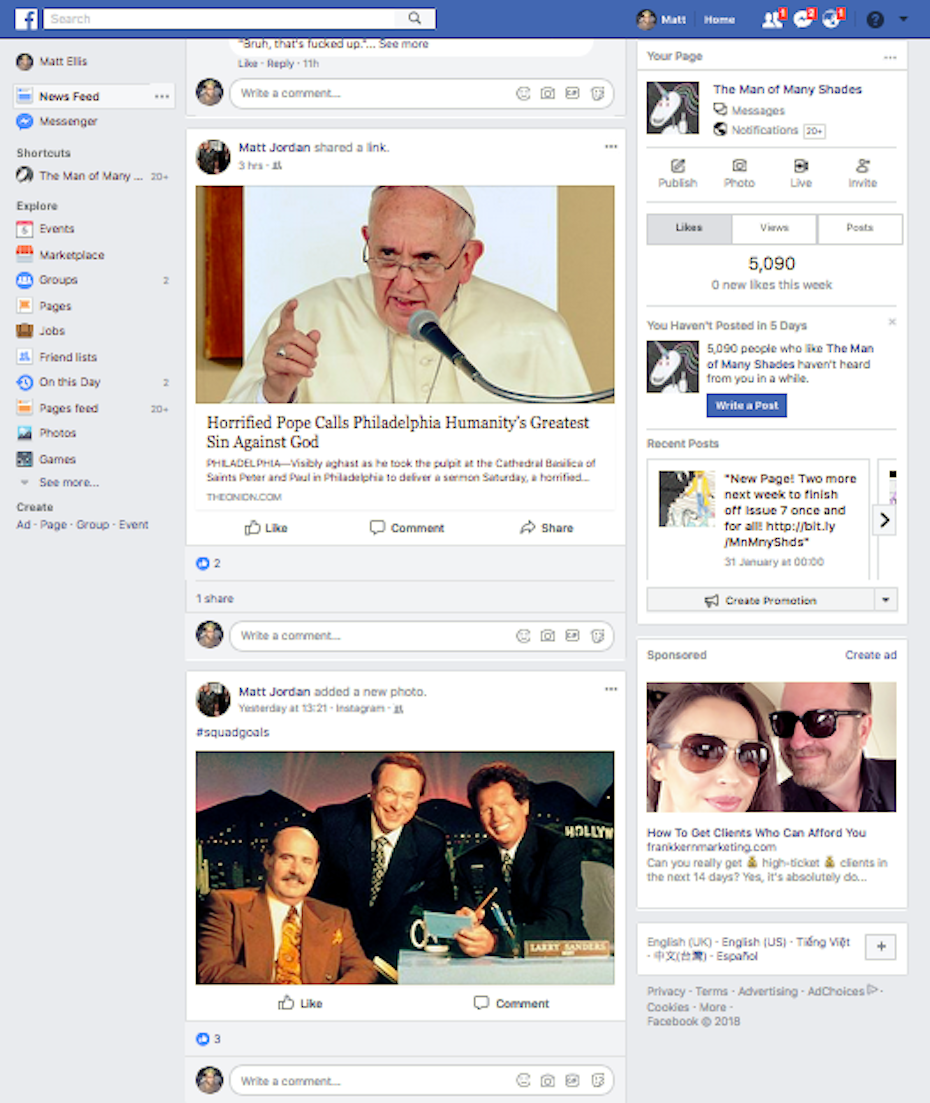This screenshot has width=930, height=1103.
Task: Like the #squadgoals photo post
Action: (300, 1003)
